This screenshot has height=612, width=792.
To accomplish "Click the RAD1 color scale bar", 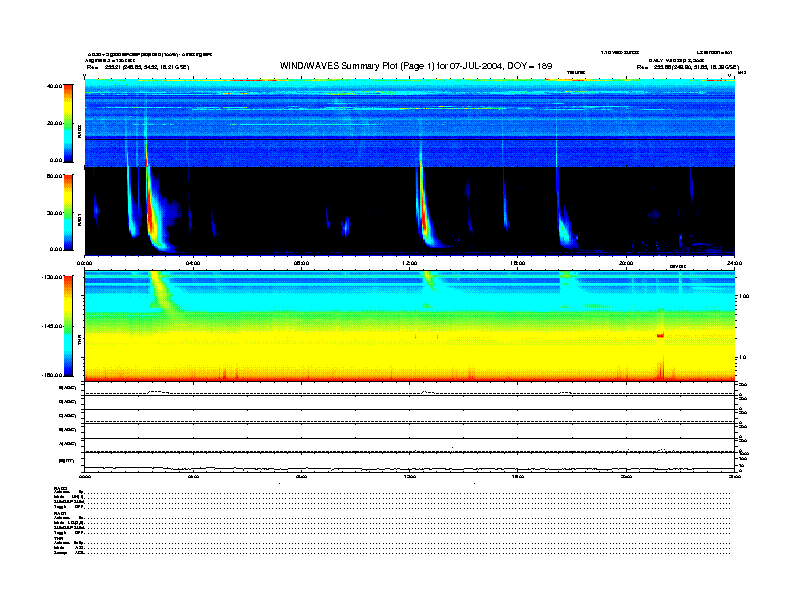I will point(69,212).
